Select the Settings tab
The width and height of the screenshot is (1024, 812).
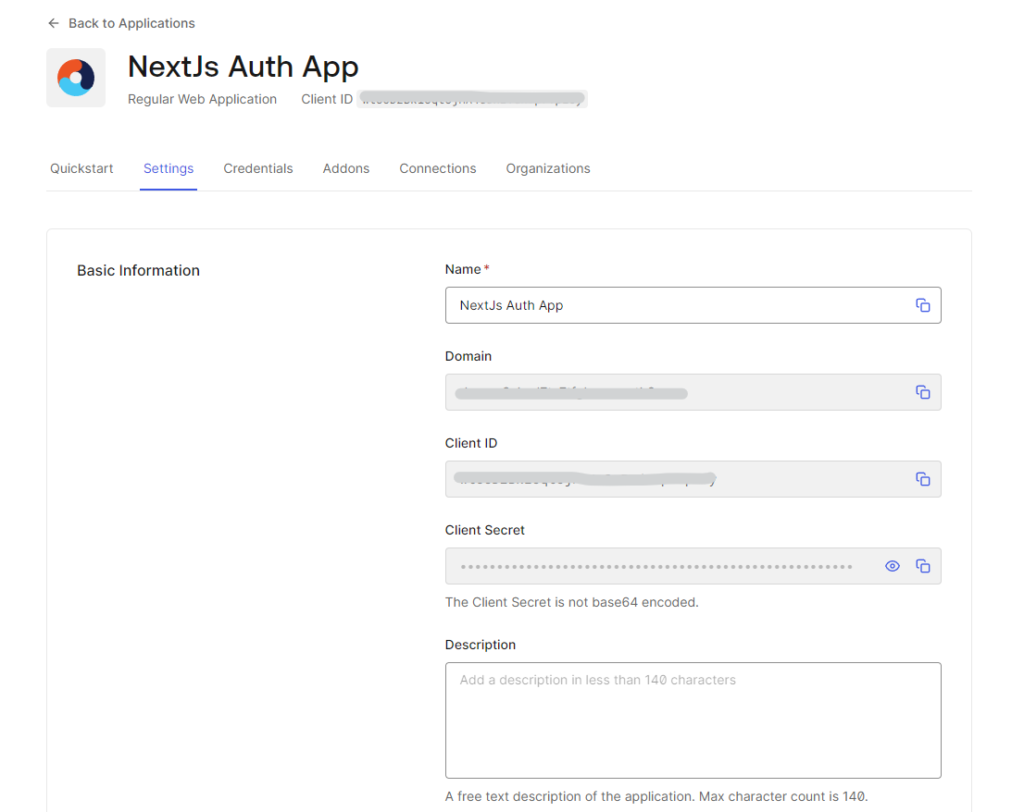(x=168, y=169)
